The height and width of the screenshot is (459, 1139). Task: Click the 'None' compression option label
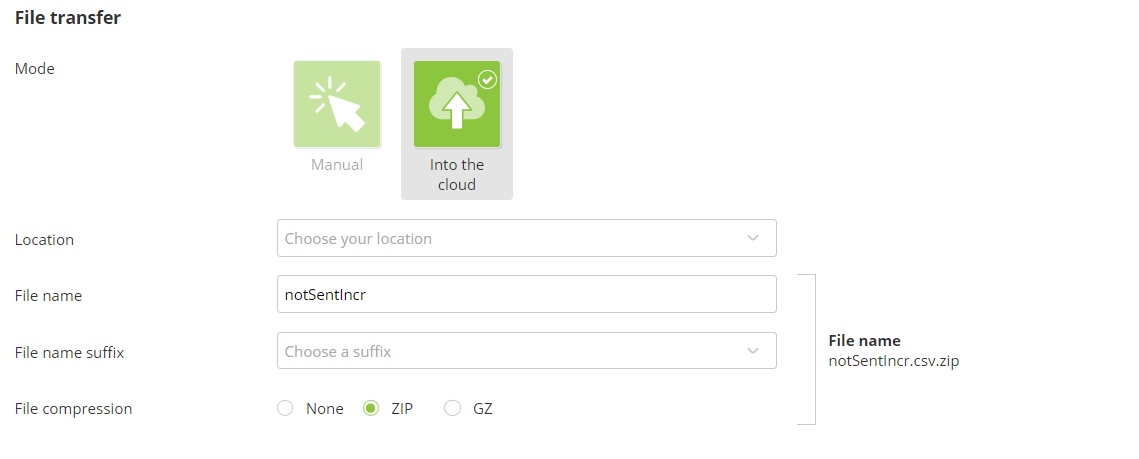pyautogui.click(x=325, y=409)
